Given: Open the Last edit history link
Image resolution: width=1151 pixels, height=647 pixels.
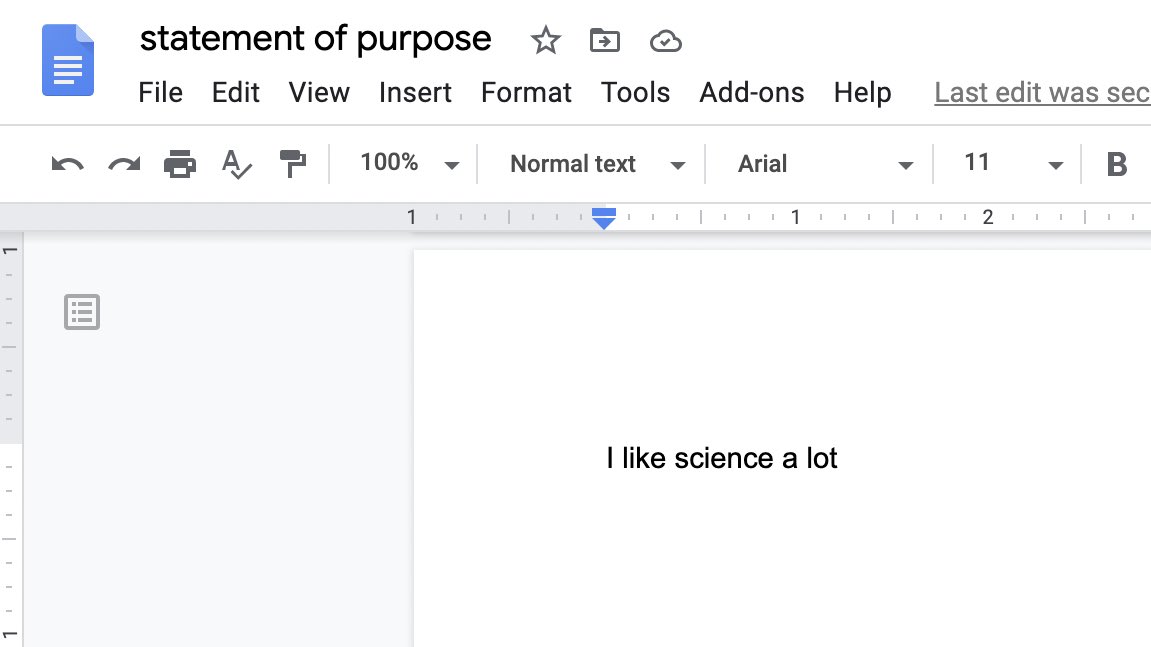Looking at the screenshot, I should [1042, 93].
